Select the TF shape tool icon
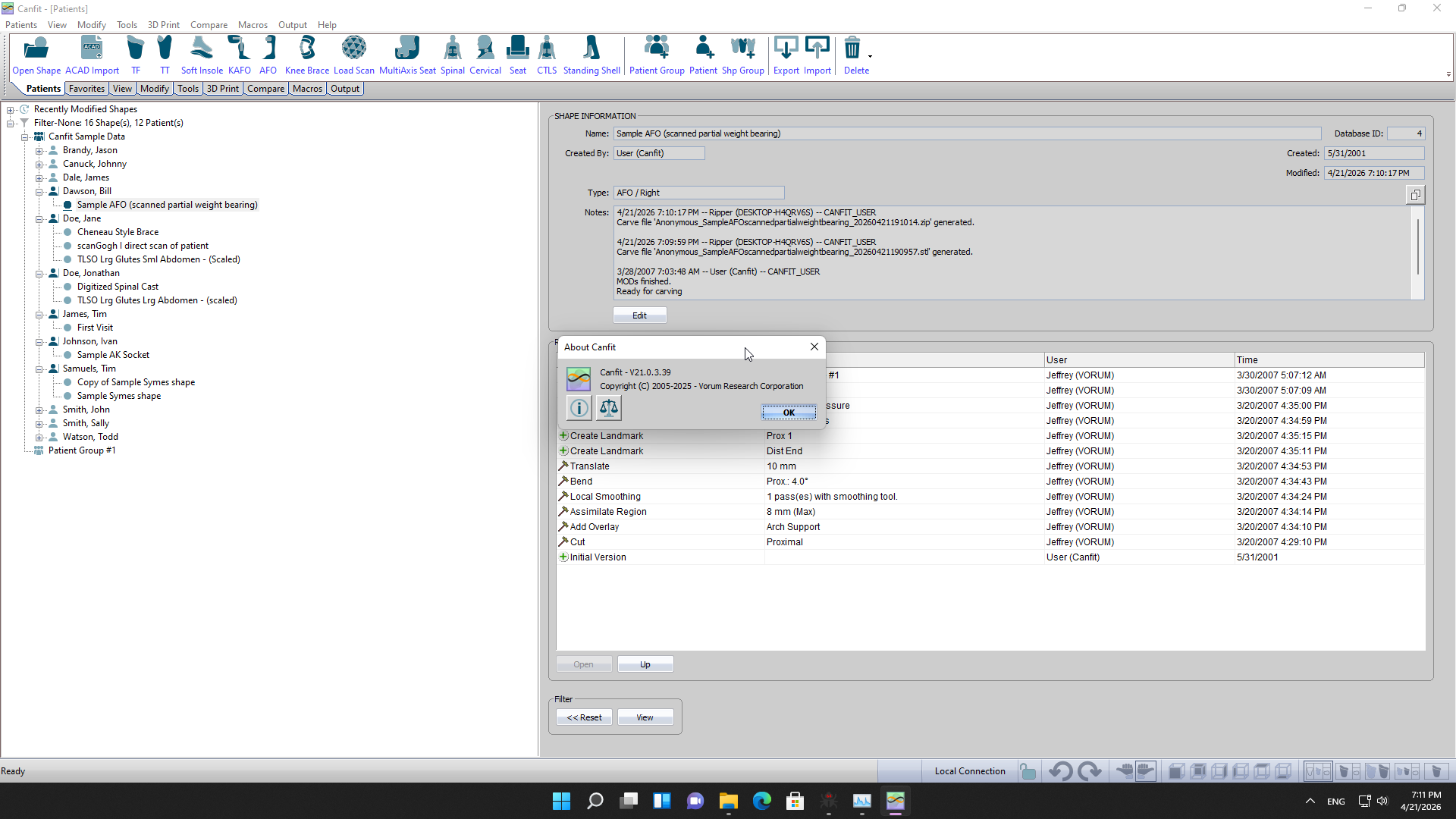Screen dimensions: 1456x819 pyautogui.click(x=136, y=55)
